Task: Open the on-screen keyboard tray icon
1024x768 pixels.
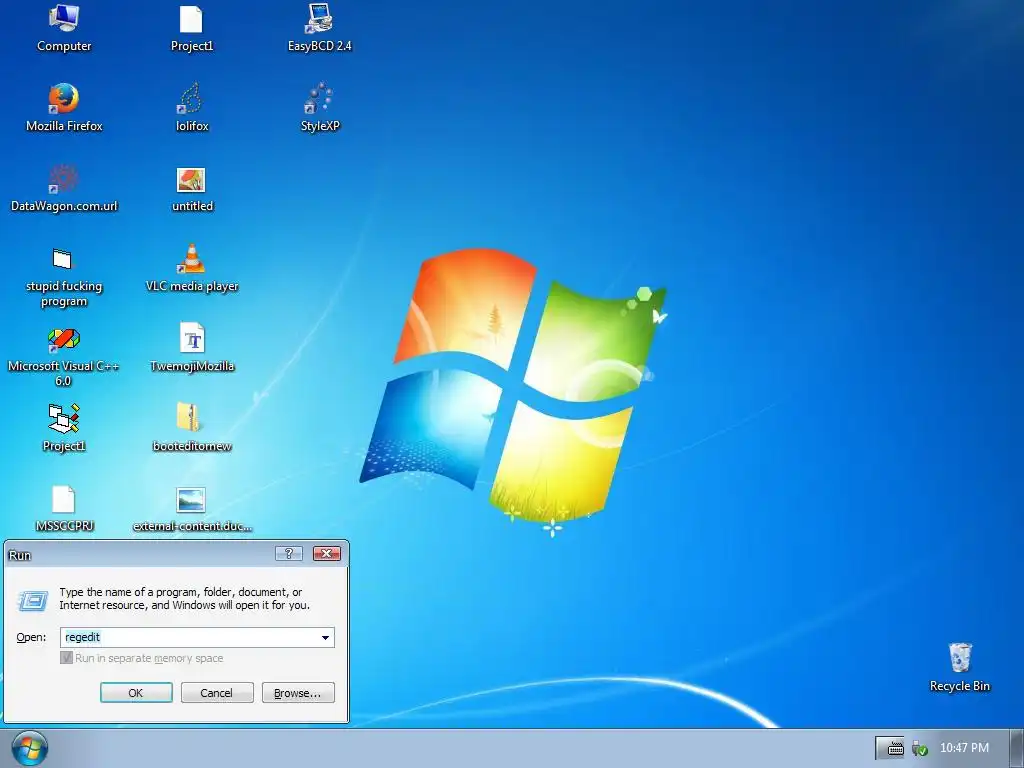Action: coord(895,748)
